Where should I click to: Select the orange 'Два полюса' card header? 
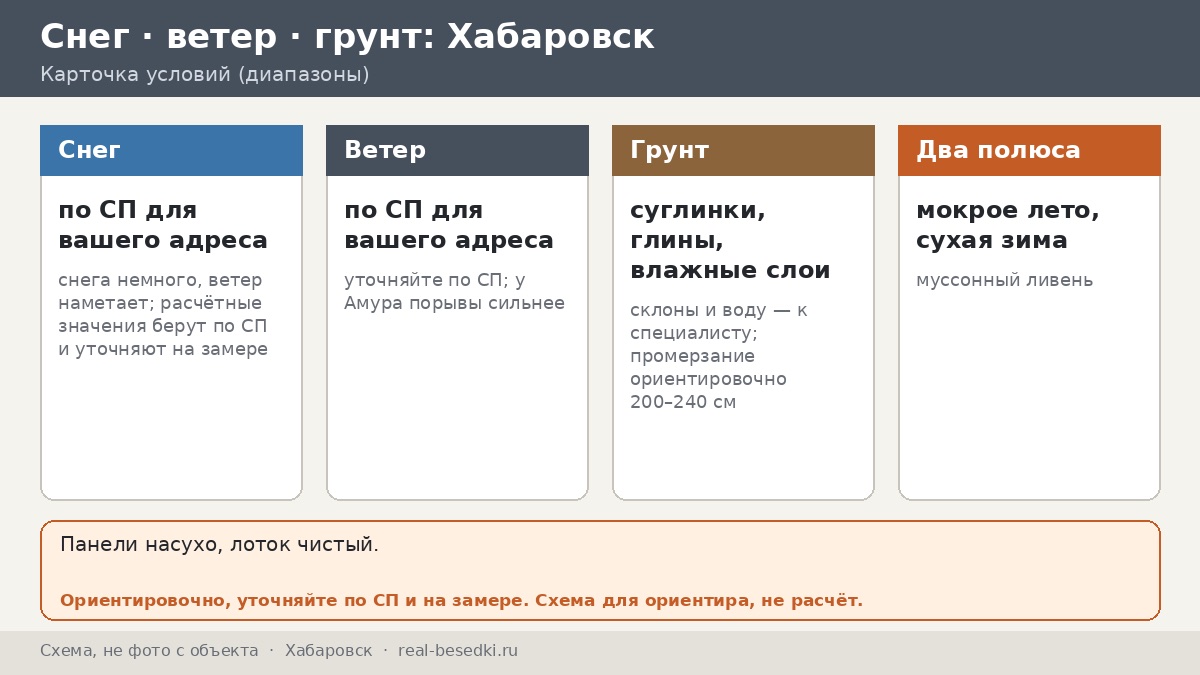(x=1029, y=150)
